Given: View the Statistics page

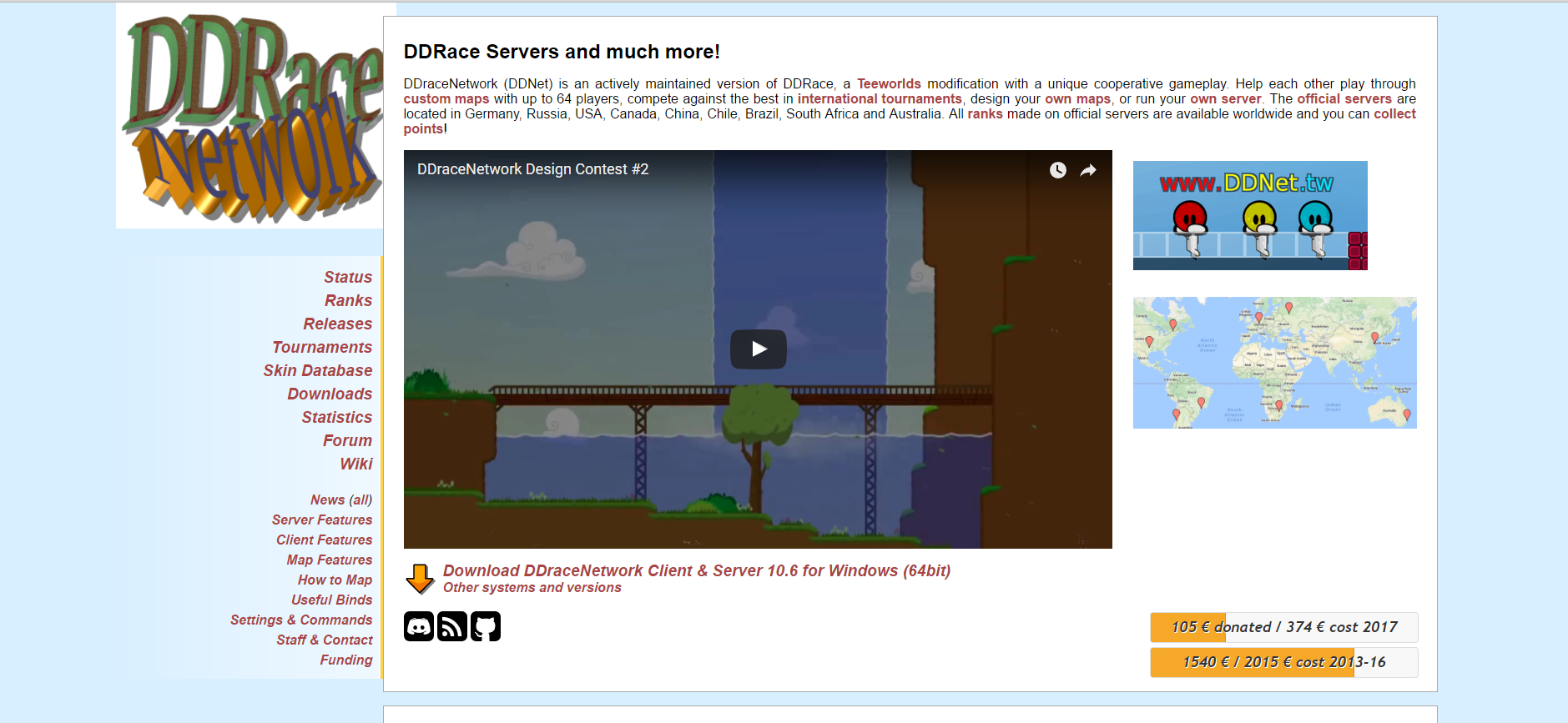Looking at the screenshot, I should click(337, 417).
